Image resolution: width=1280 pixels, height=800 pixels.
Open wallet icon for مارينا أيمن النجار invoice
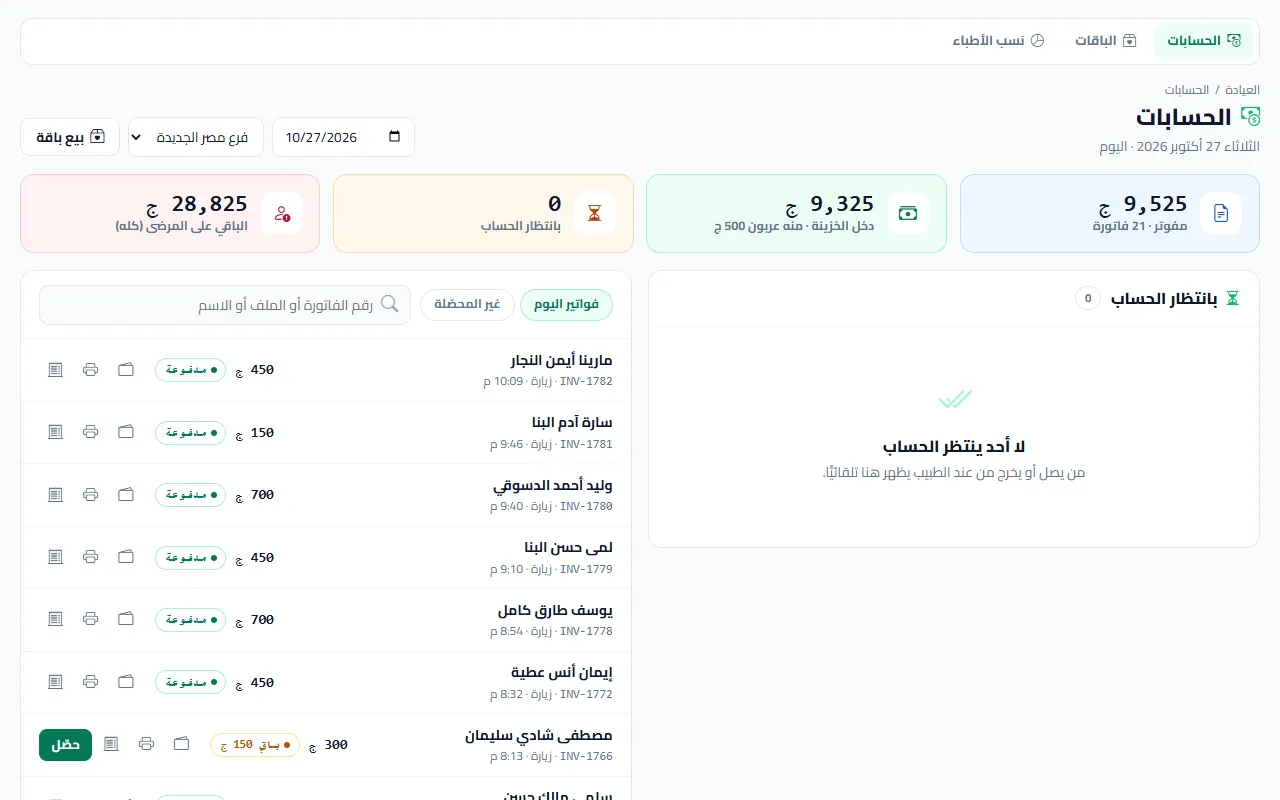tap(126, 370)
